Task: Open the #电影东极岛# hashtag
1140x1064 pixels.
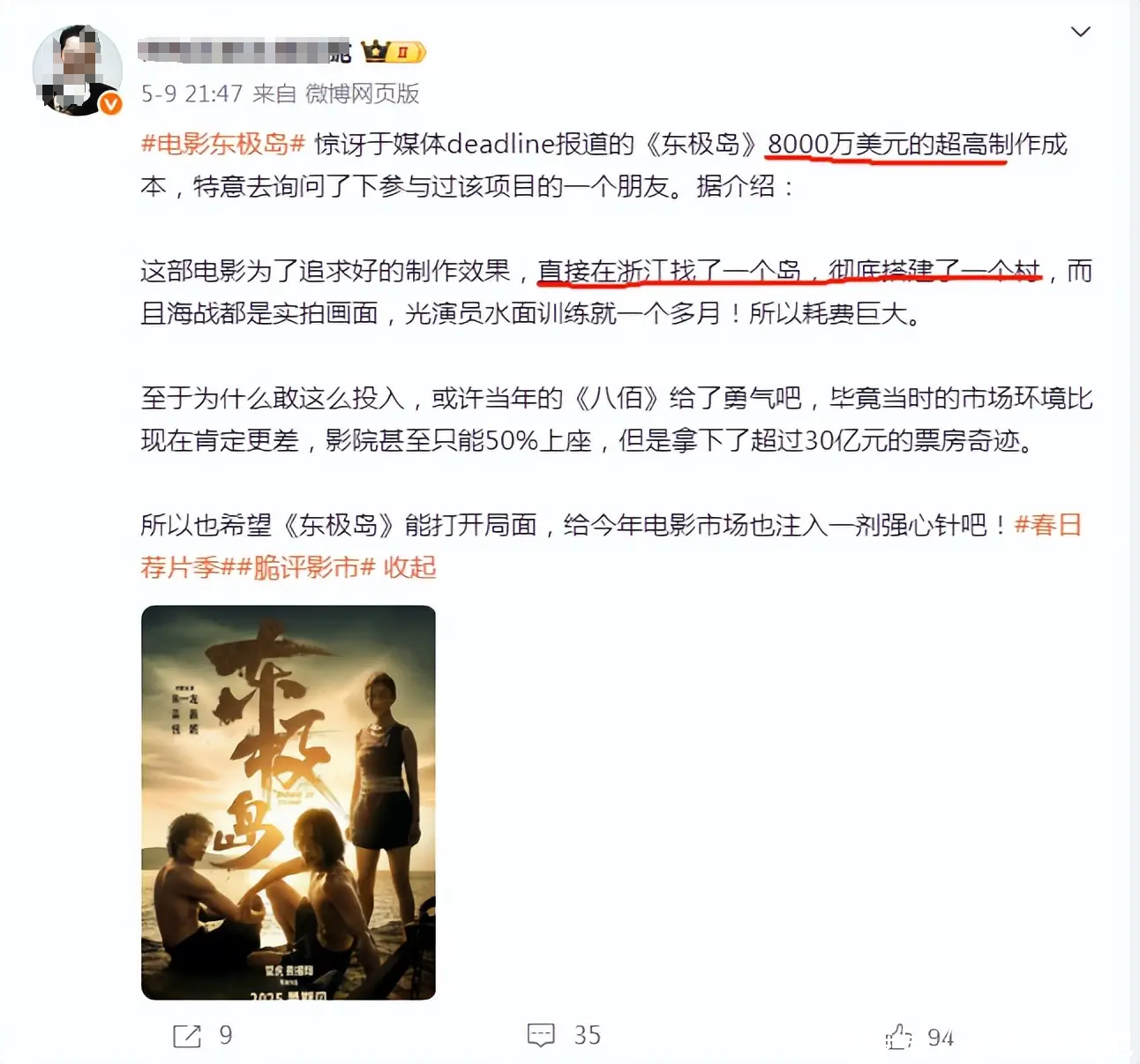Action: pos(223,144)
